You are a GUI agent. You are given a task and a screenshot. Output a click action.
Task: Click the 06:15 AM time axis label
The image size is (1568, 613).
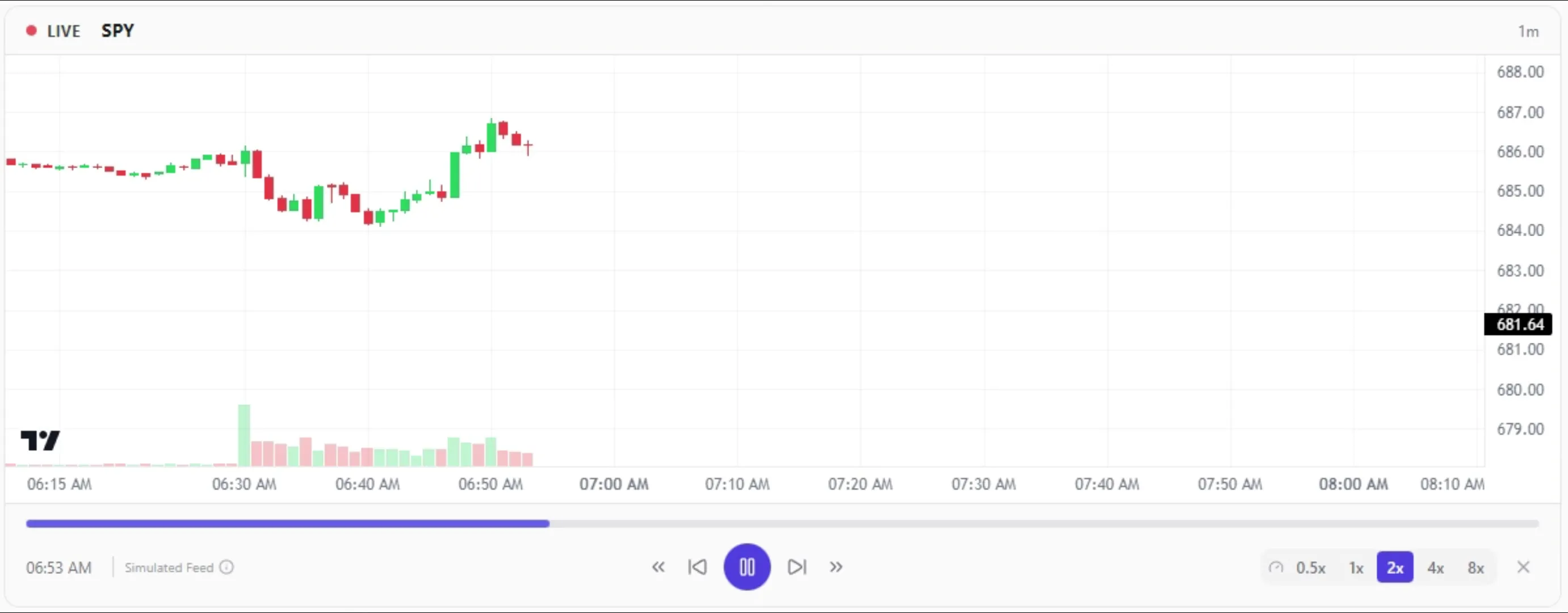[59, 485]
